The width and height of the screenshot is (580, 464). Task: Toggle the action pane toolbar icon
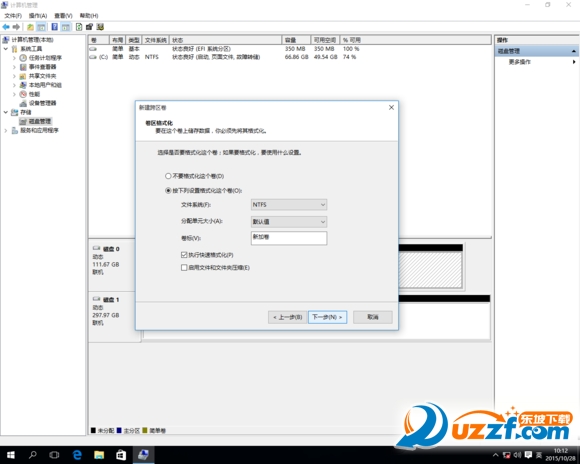coord(66,27)
